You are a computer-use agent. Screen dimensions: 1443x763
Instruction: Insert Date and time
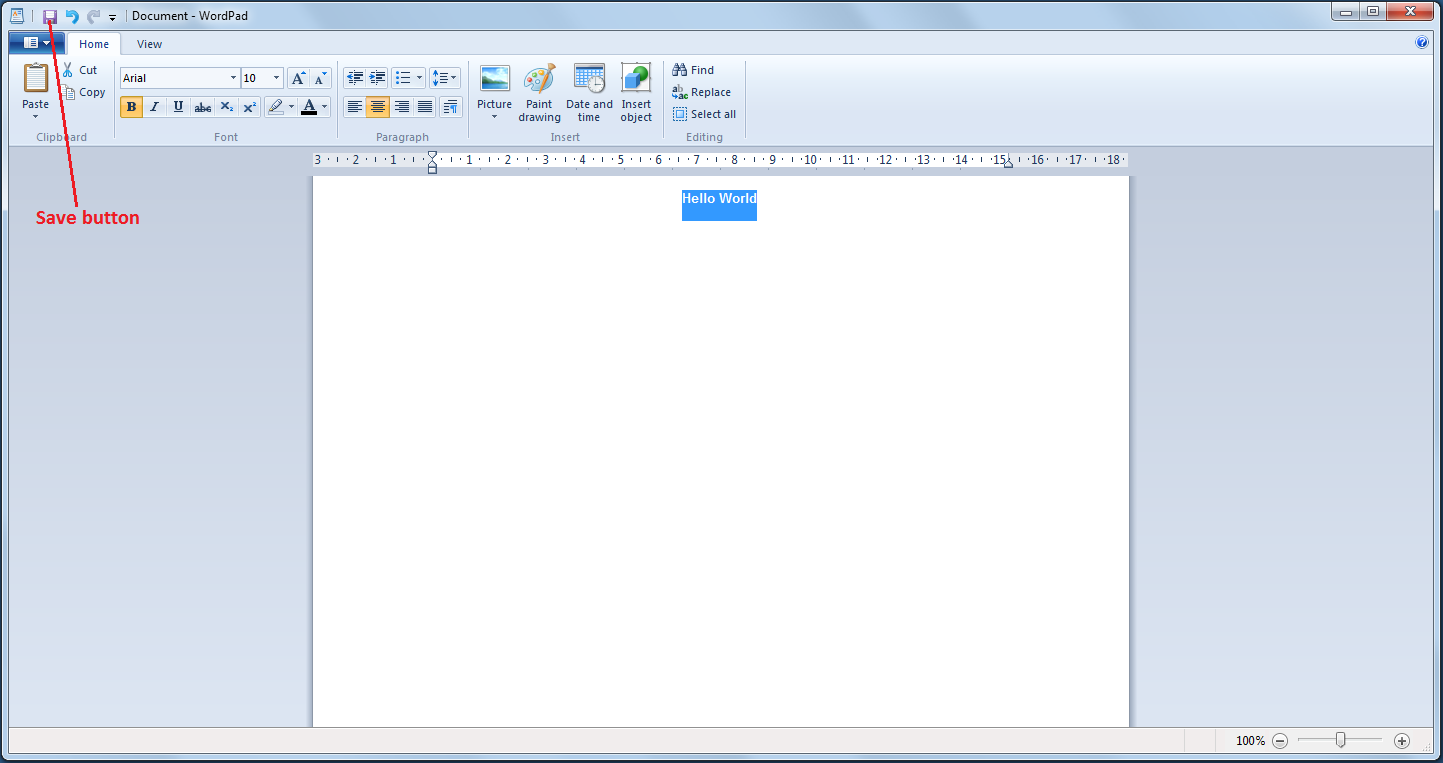click(x=589, y=92)
